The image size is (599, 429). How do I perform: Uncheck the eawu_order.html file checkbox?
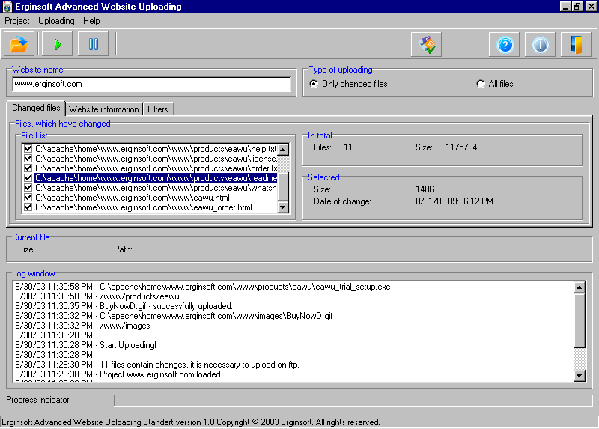click(28, 207)
